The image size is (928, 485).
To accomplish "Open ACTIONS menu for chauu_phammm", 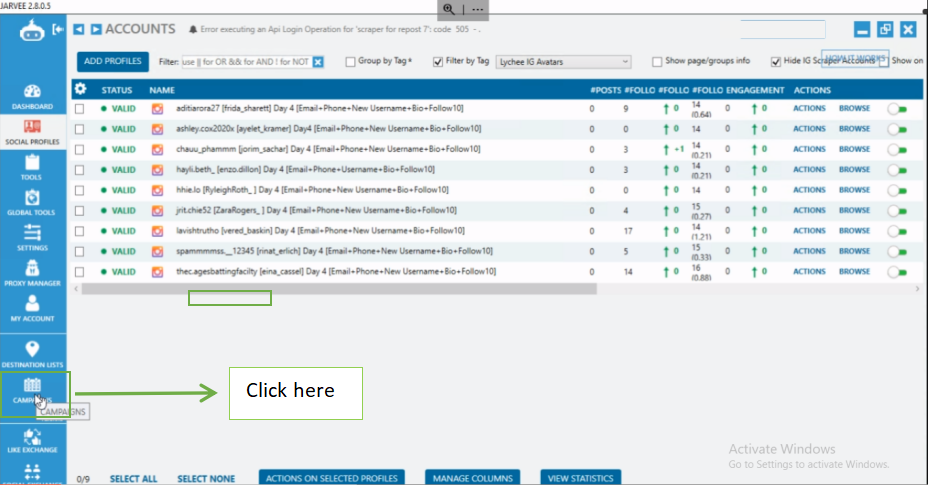I will point(809,149).
